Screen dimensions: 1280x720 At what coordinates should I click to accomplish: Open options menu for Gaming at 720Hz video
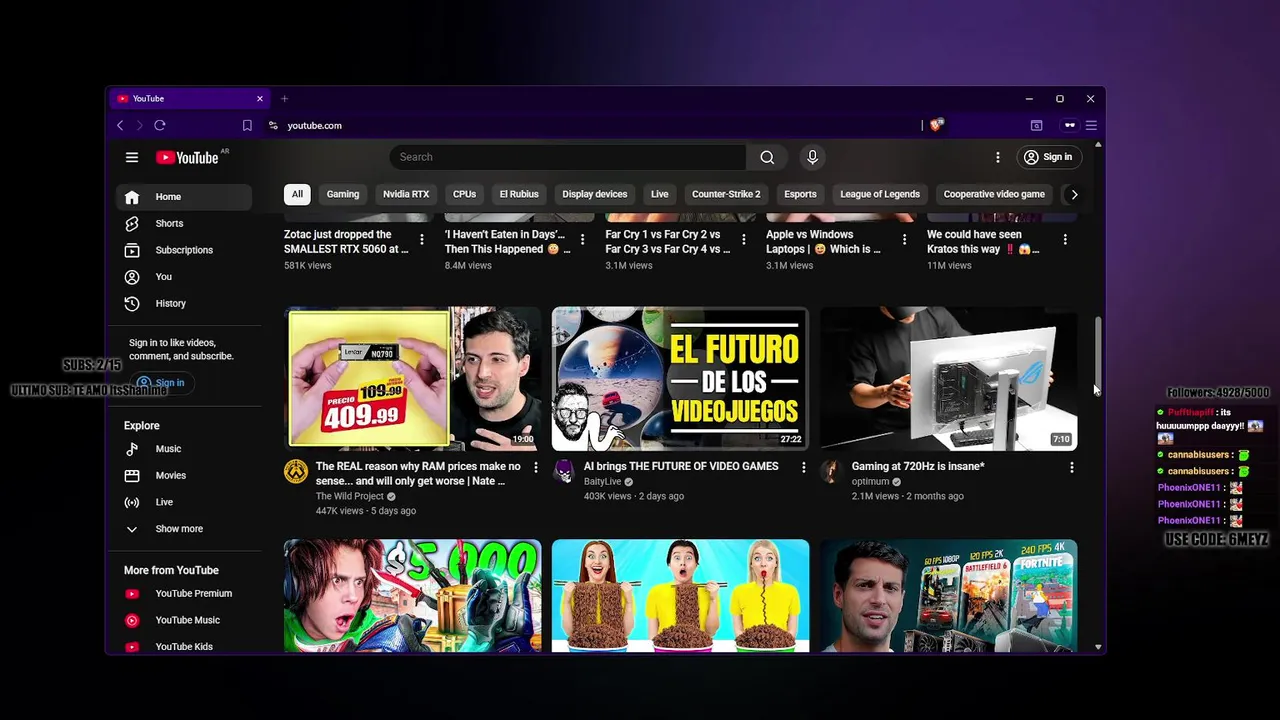1071,467
